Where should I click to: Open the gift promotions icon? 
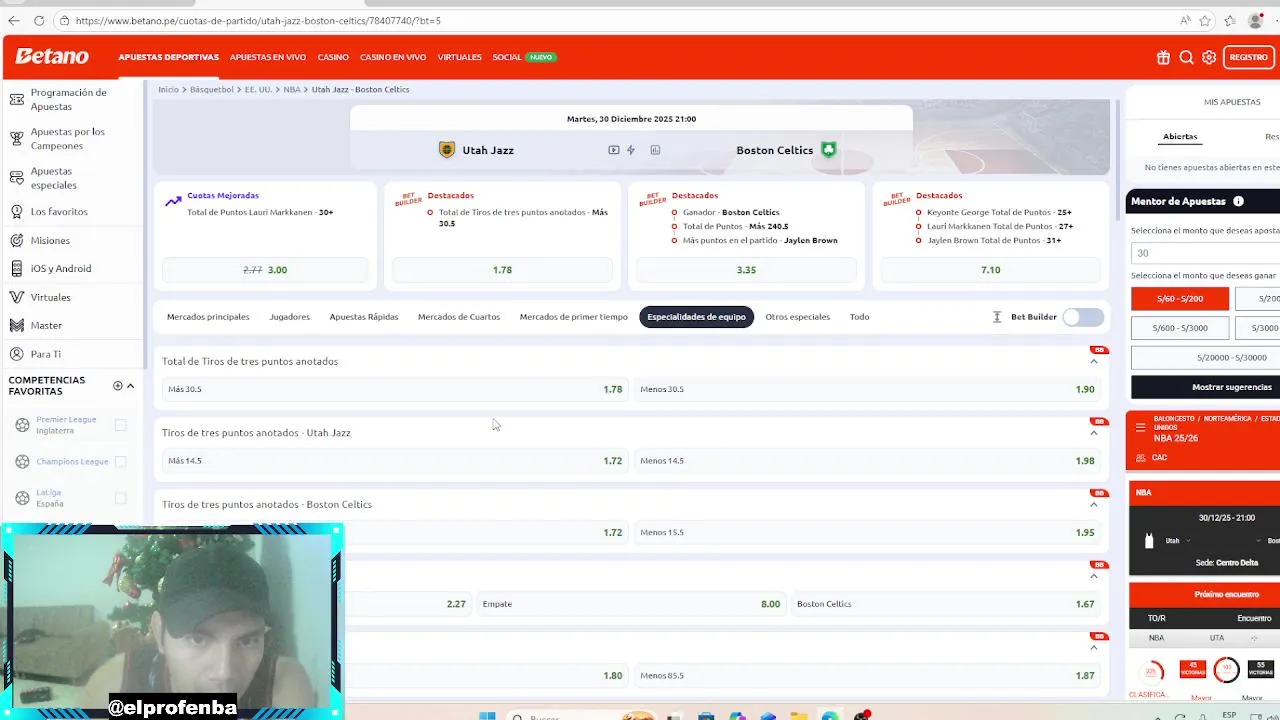point(1163,57)
